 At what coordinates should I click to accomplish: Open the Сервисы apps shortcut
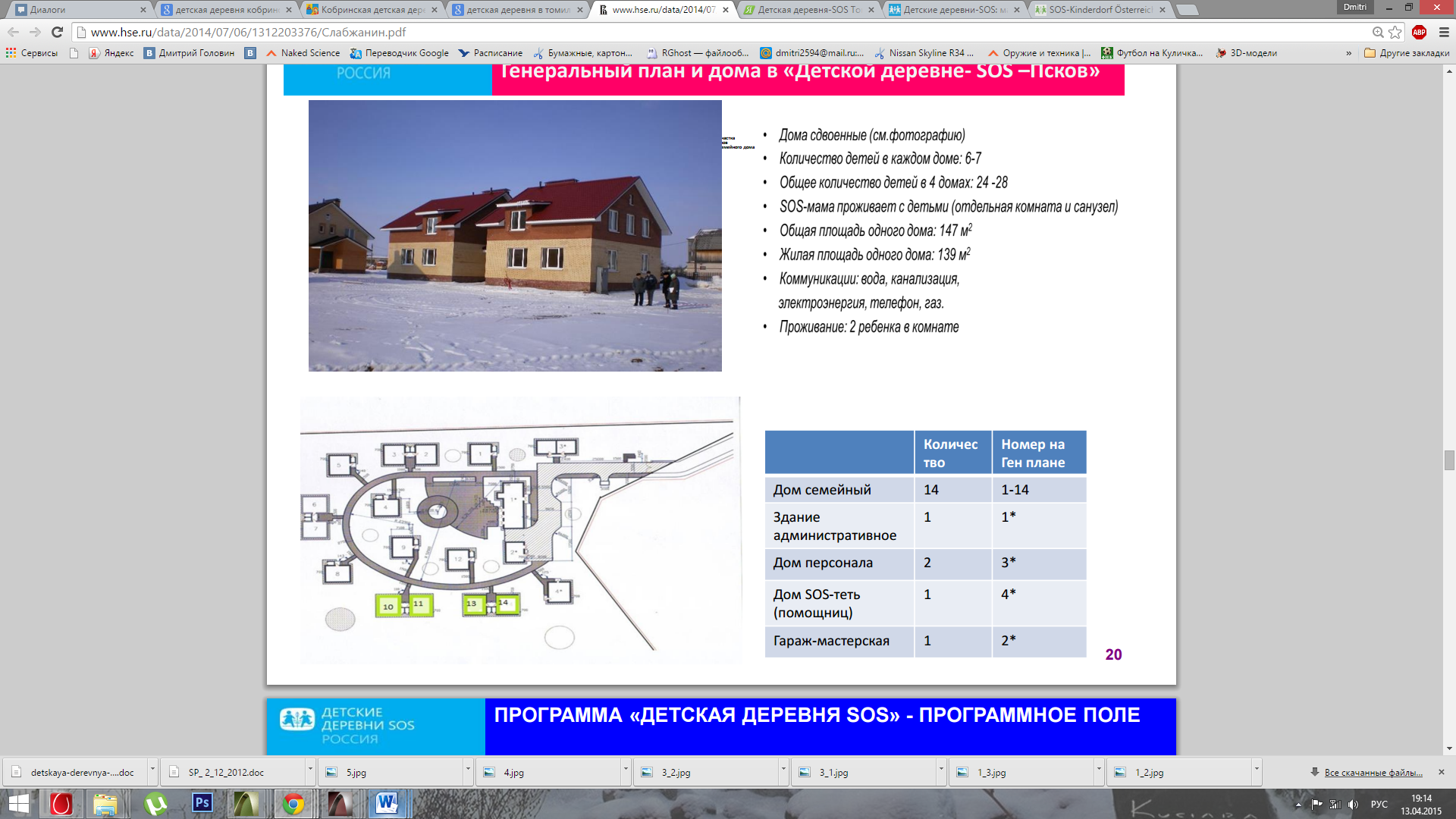pyautogui.click(x=32, y=53)
